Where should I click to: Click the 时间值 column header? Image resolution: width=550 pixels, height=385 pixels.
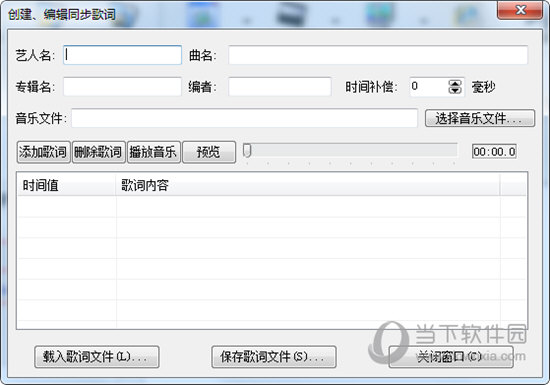(66, 185)
